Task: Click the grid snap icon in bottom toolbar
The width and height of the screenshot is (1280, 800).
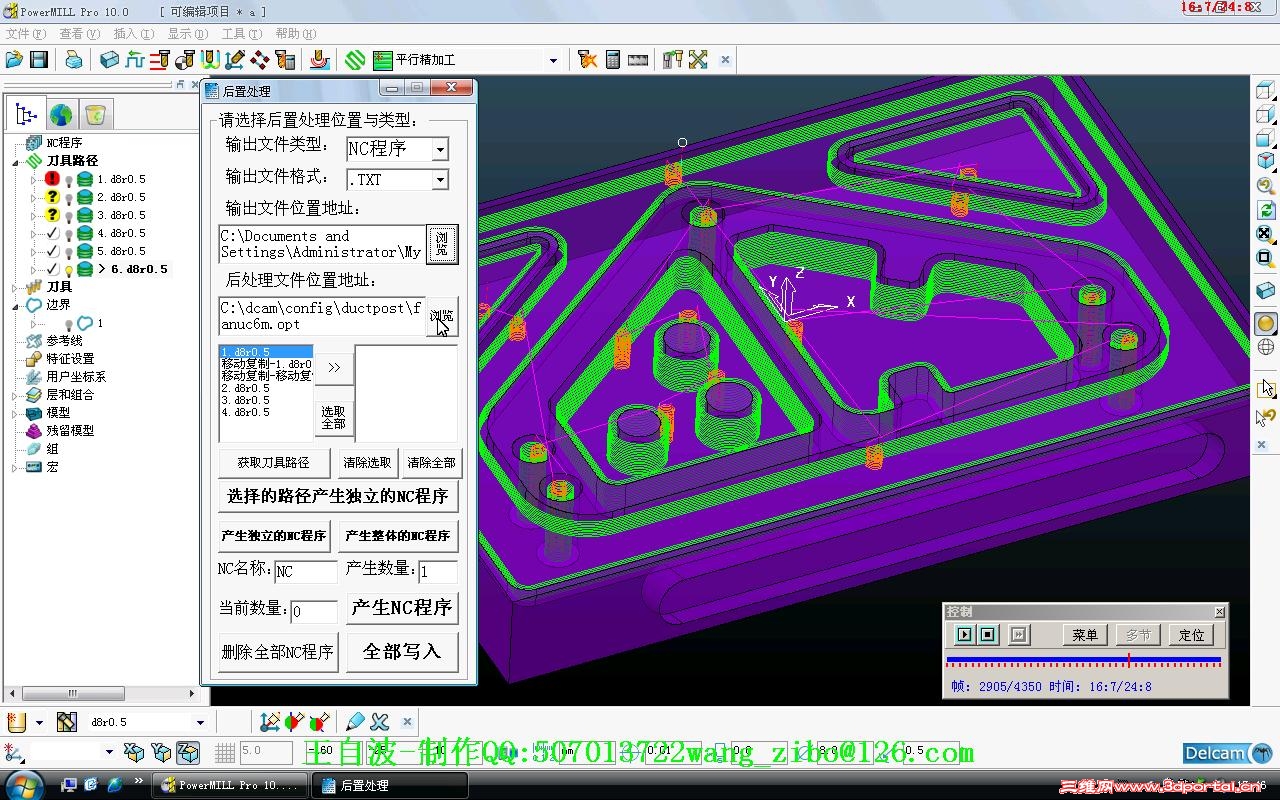Action: tap(225, 752)
